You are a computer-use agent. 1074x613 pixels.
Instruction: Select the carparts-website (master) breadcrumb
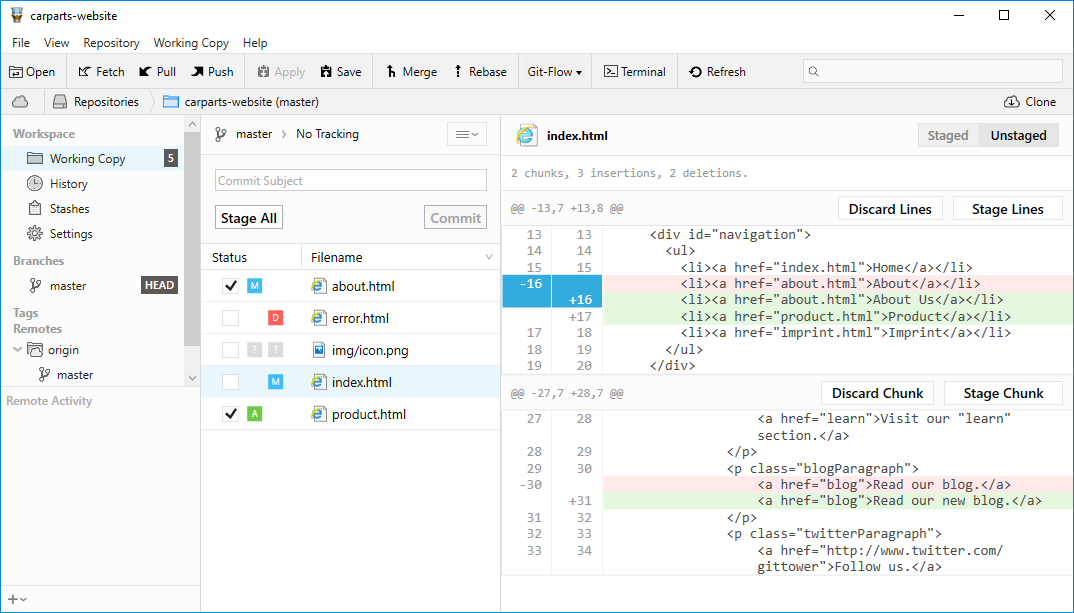click(241, 102)
